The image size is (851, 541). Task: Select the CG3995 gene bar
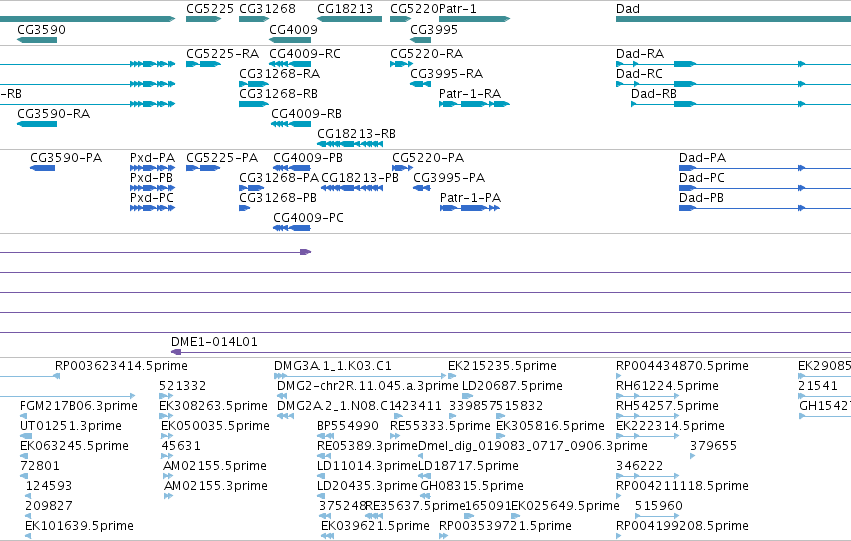[421, 40]
